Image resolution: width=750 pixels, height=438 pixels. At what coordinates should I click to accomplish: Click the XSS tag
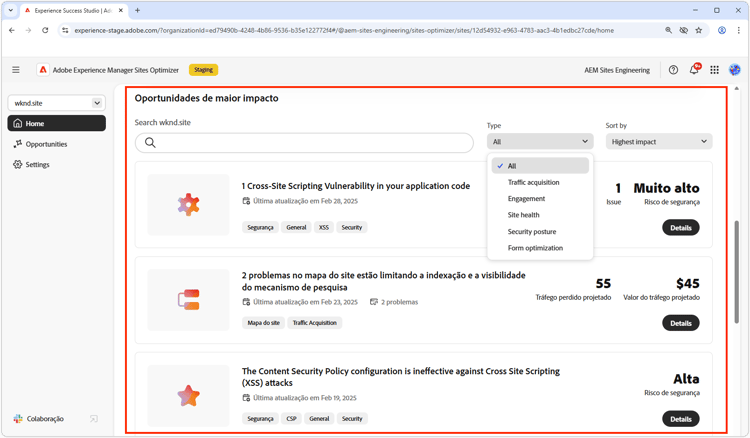324,228
